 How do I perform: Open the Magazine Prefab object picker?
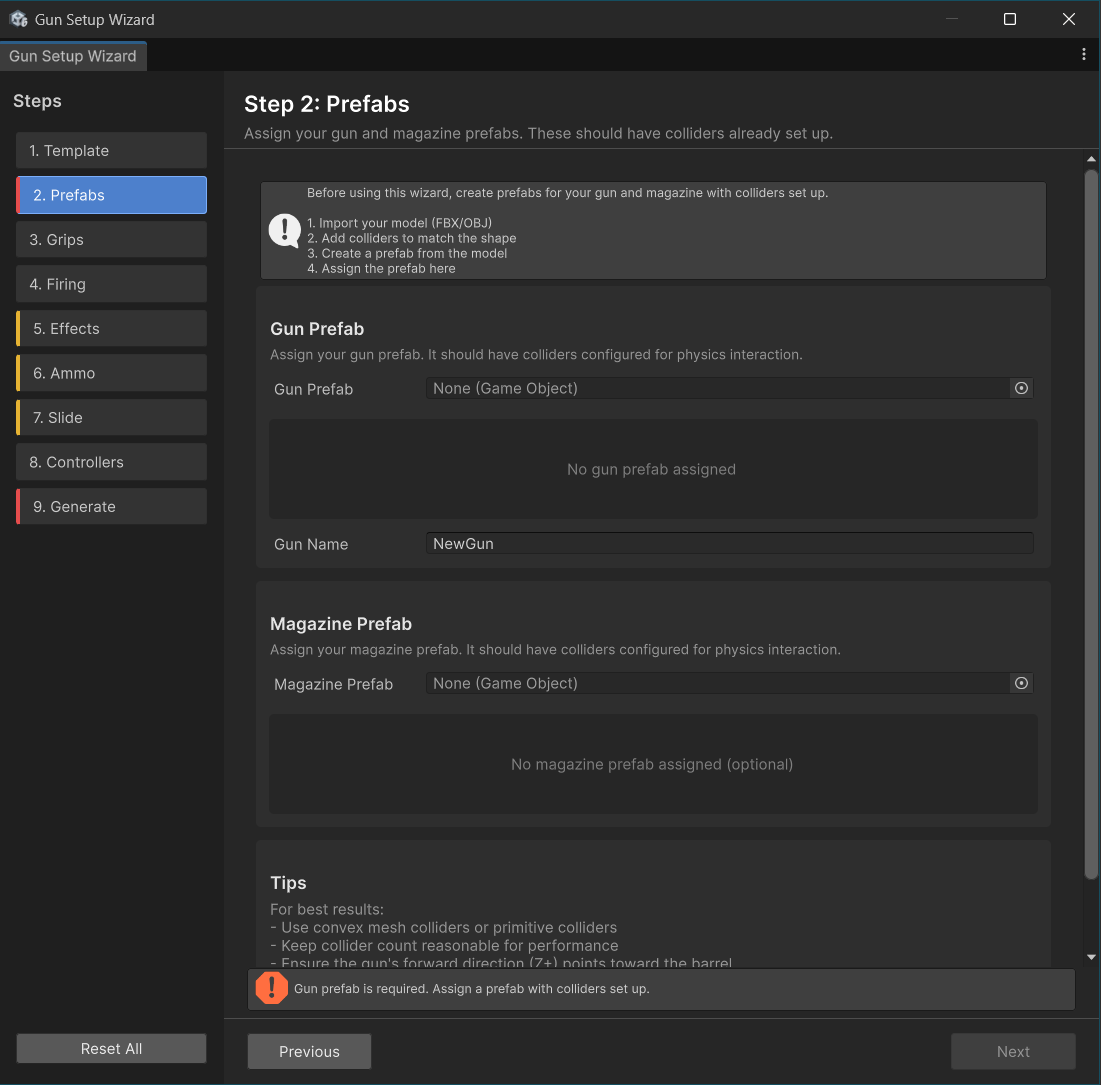tap(1021, 683)
